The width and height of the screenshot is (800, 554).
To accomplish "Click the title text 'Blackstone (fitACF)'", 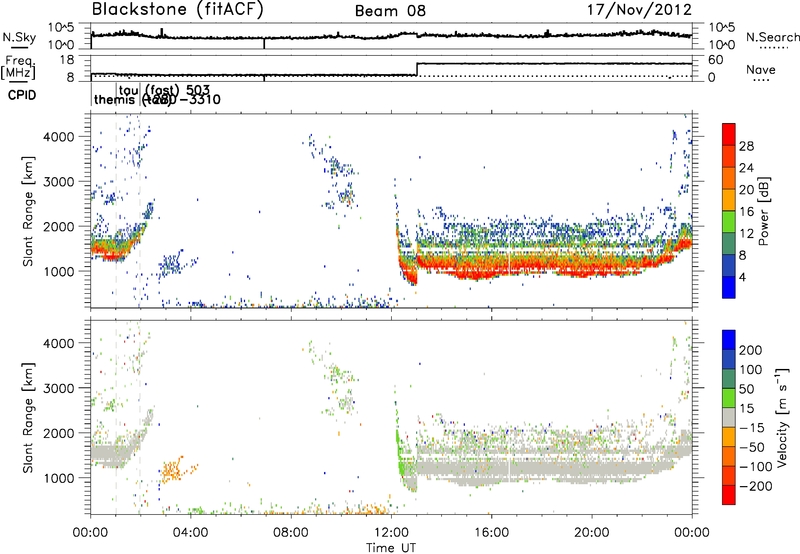I will [178, 10].
